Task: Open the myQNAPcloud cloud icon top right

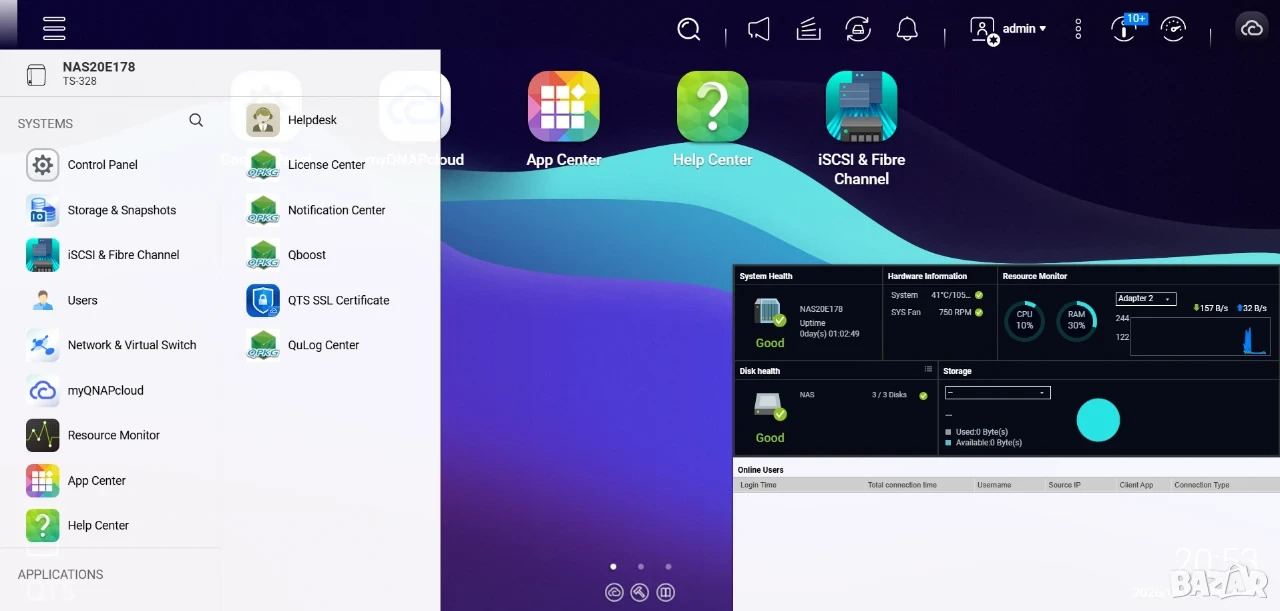Action: [x=1252, y=28]
